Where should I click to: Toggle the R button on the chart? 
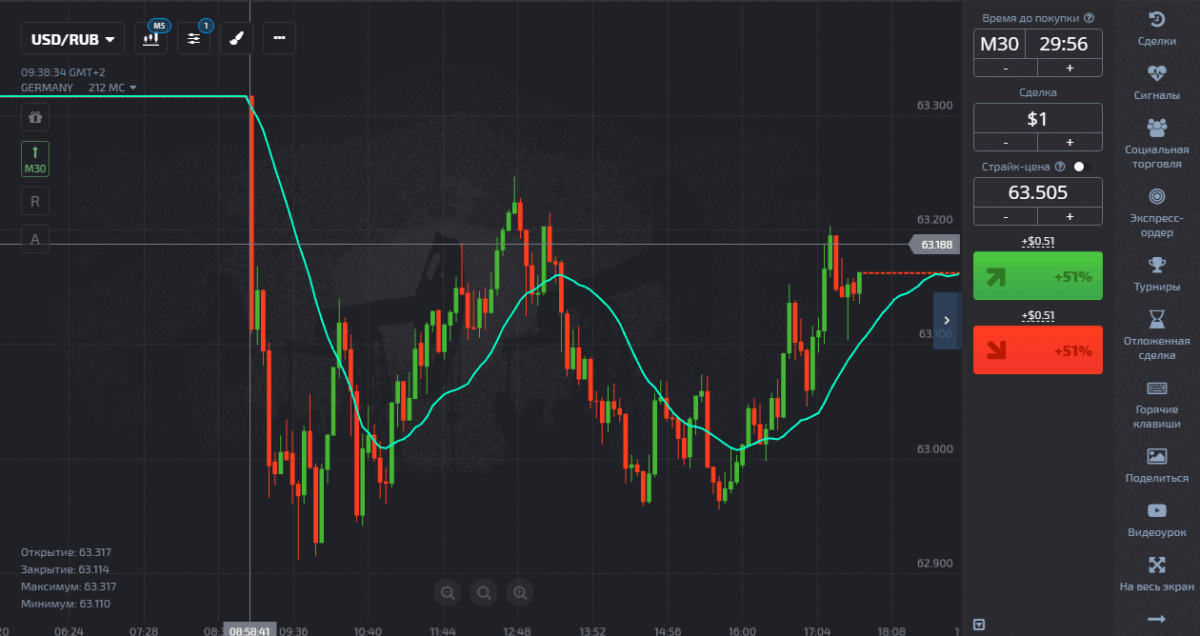click(35, 201)
